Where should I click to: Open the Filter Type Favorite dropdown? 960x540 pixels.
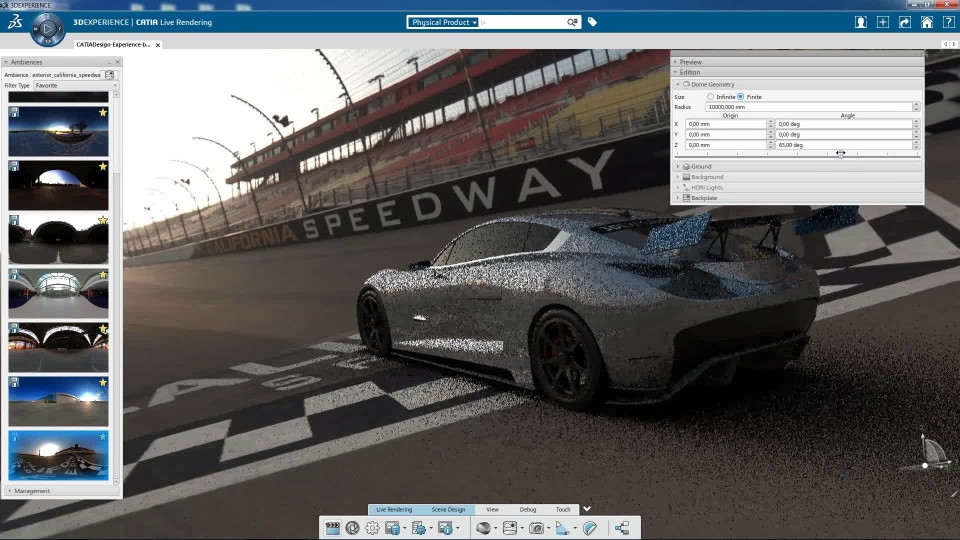point(76,86)
